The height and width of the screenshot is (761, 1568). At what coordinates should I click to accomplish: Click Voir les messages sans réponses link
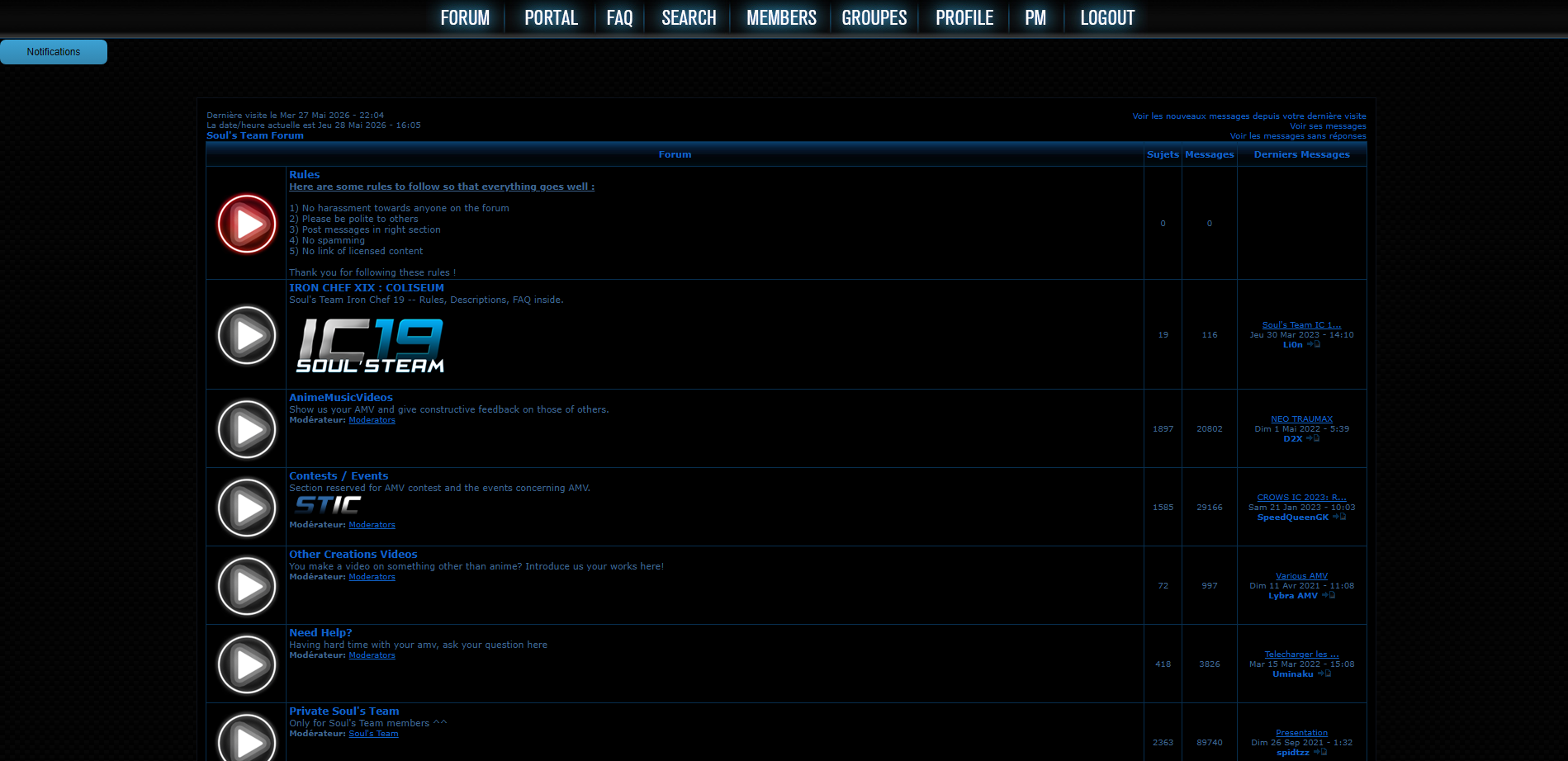pyautogui.click(x=1298, y=136)
